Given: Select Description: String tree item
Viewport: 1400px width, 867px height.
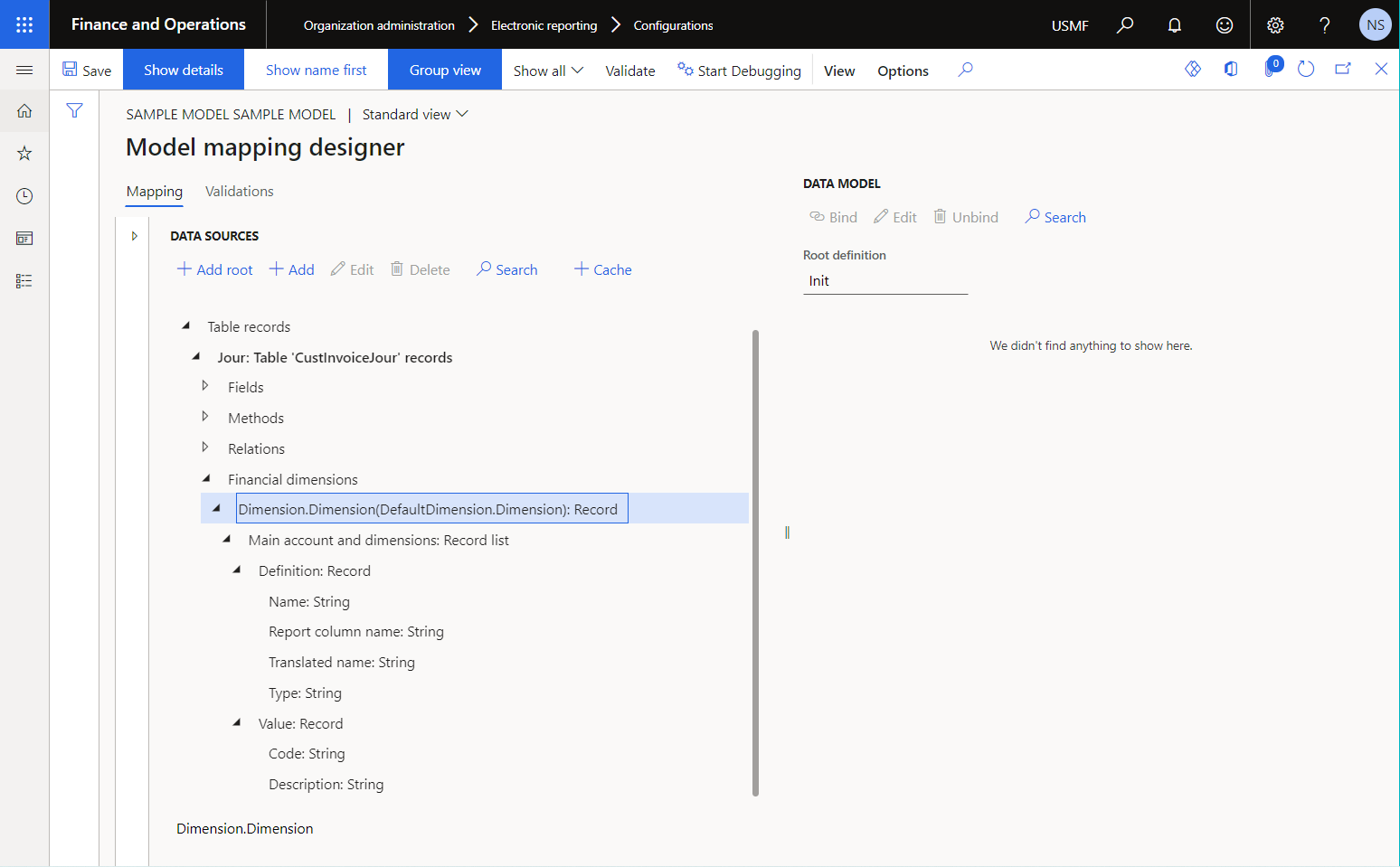Looking at the screenshot, I should point(326,785).
